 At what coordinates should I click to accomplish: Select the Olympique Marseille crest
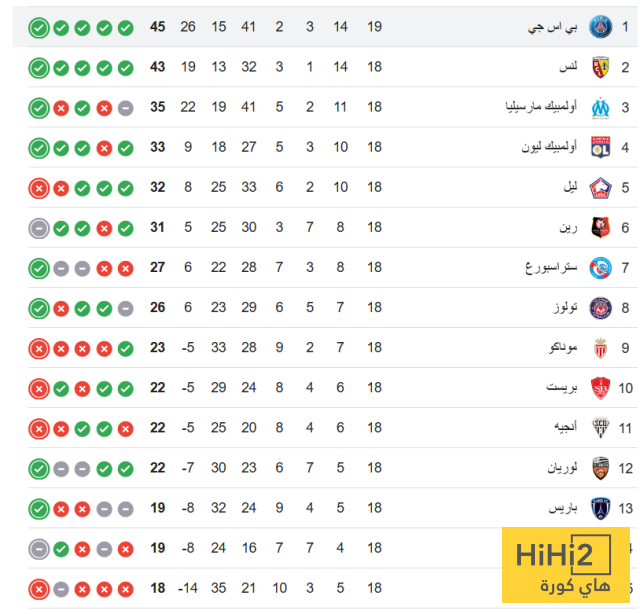tap(601, 107)
